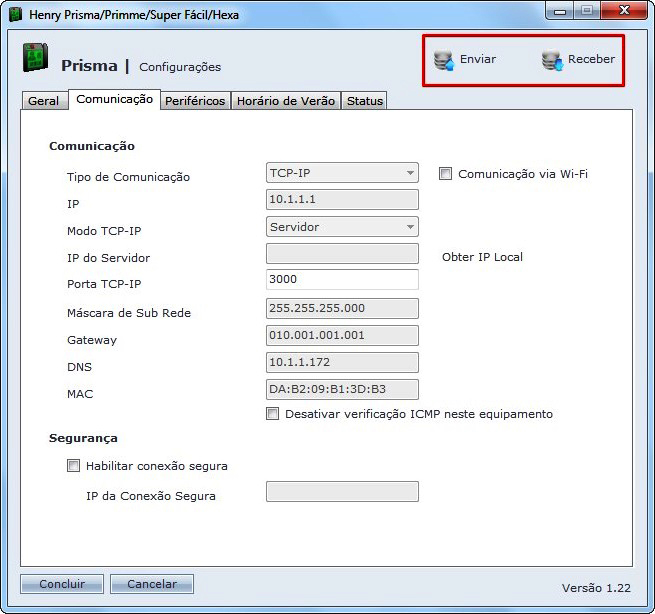Select the Horário de Verão tab

(286, 101)
